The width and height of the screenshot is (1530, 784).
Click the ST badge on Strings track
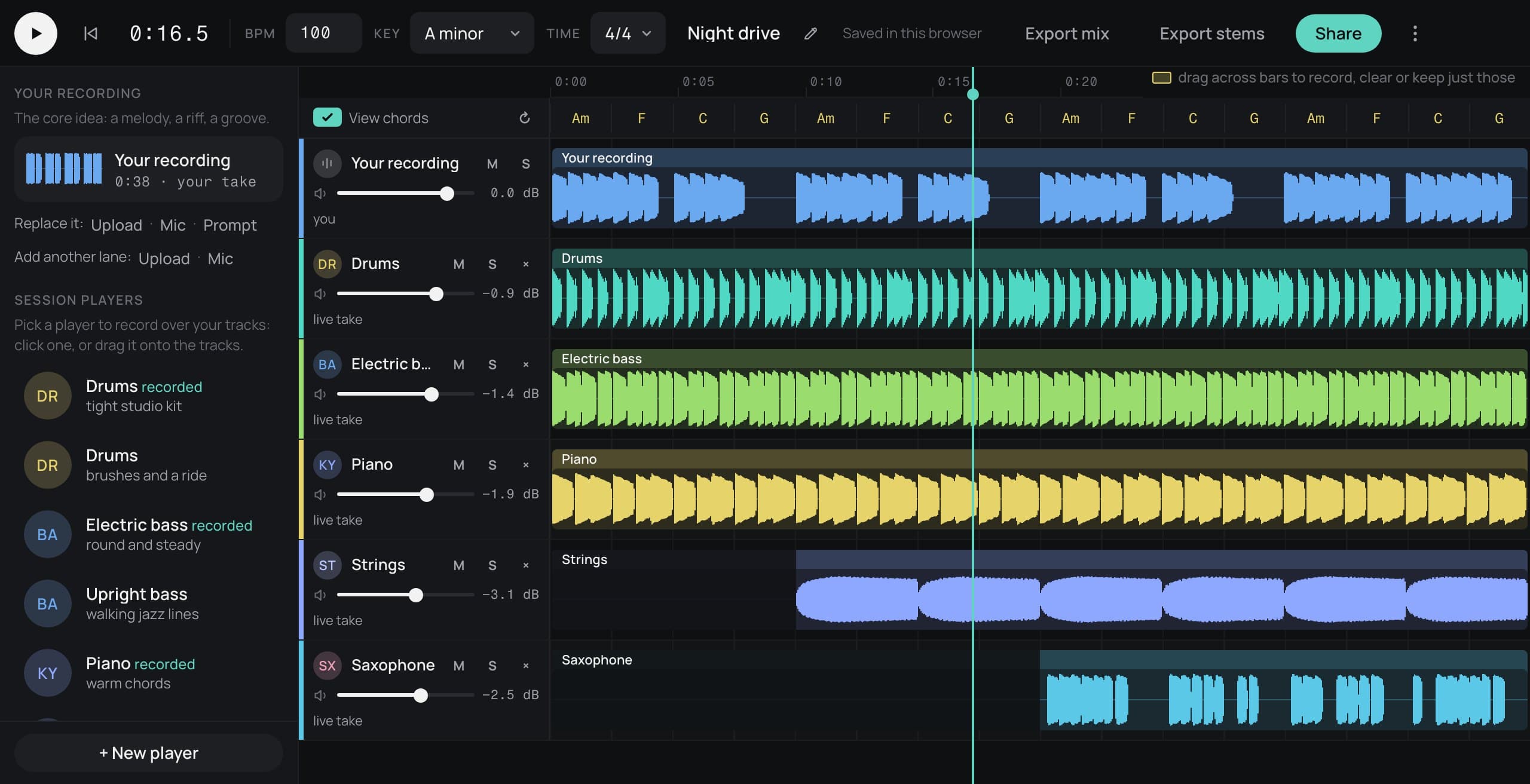[x=328, y=565]
